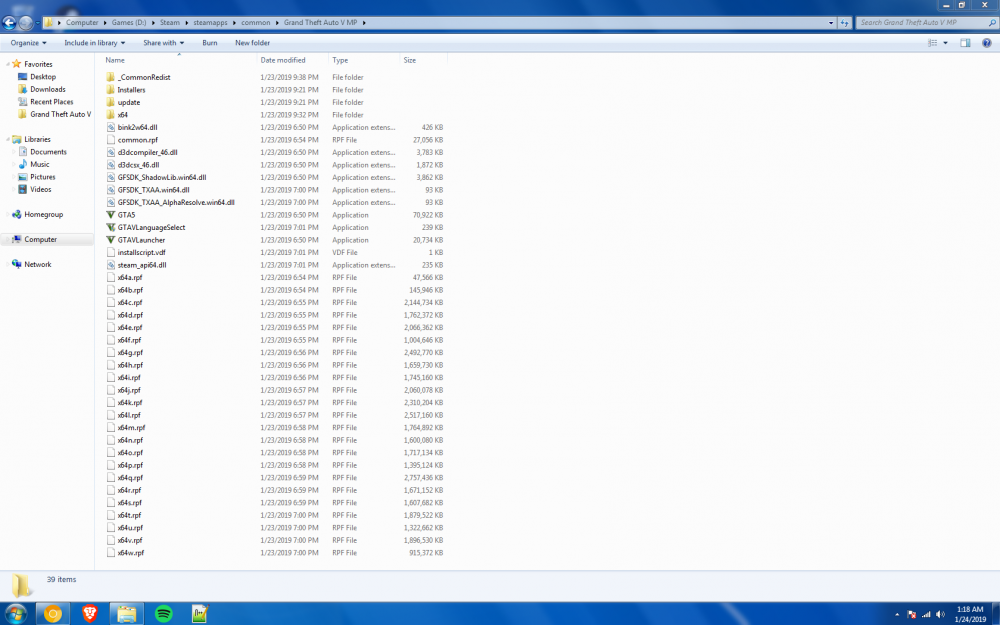Navigate to the Steam breadcrumb
This screenshot has height=625, width=1000.
tap(170, 22)
